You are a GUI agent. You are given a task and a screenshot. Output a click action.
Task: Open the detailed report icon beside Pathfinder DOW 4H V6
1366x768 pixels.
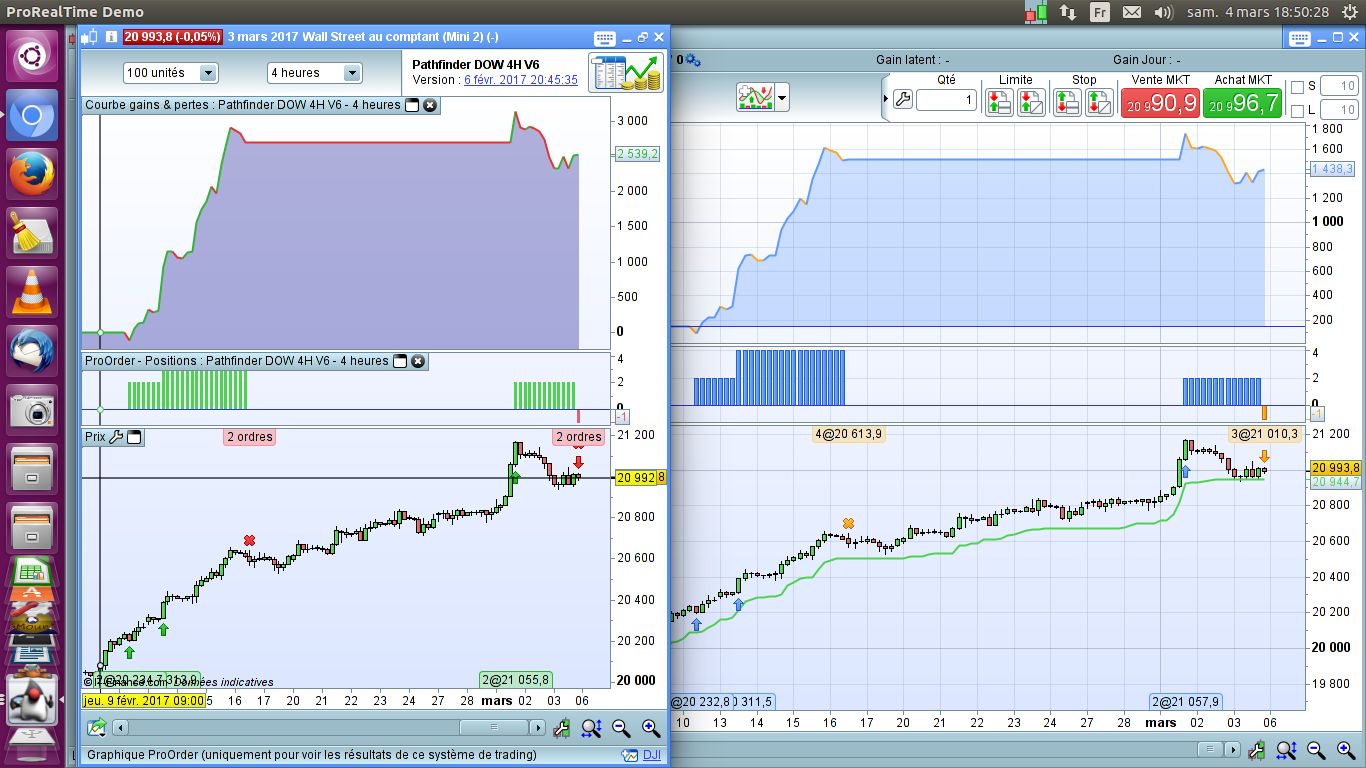[626, 73]
